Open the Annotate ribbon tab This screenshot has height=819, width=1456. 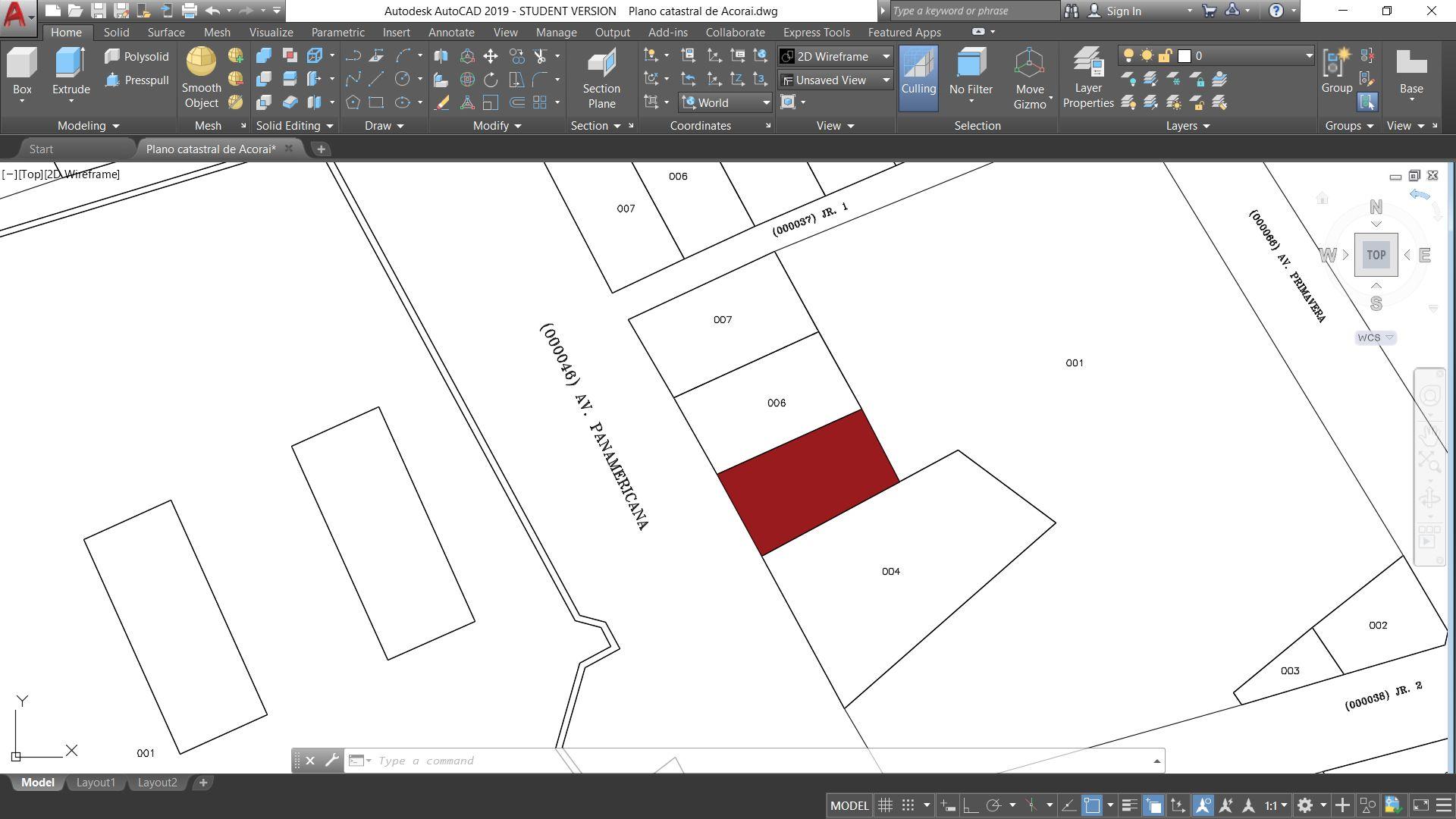[451, 33]
